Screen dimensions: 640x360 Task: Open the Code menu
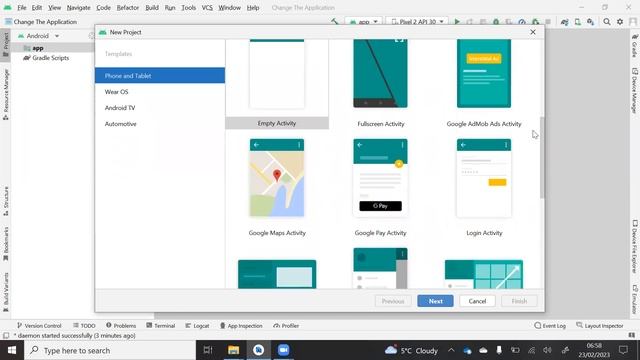(x=103, y=7)
